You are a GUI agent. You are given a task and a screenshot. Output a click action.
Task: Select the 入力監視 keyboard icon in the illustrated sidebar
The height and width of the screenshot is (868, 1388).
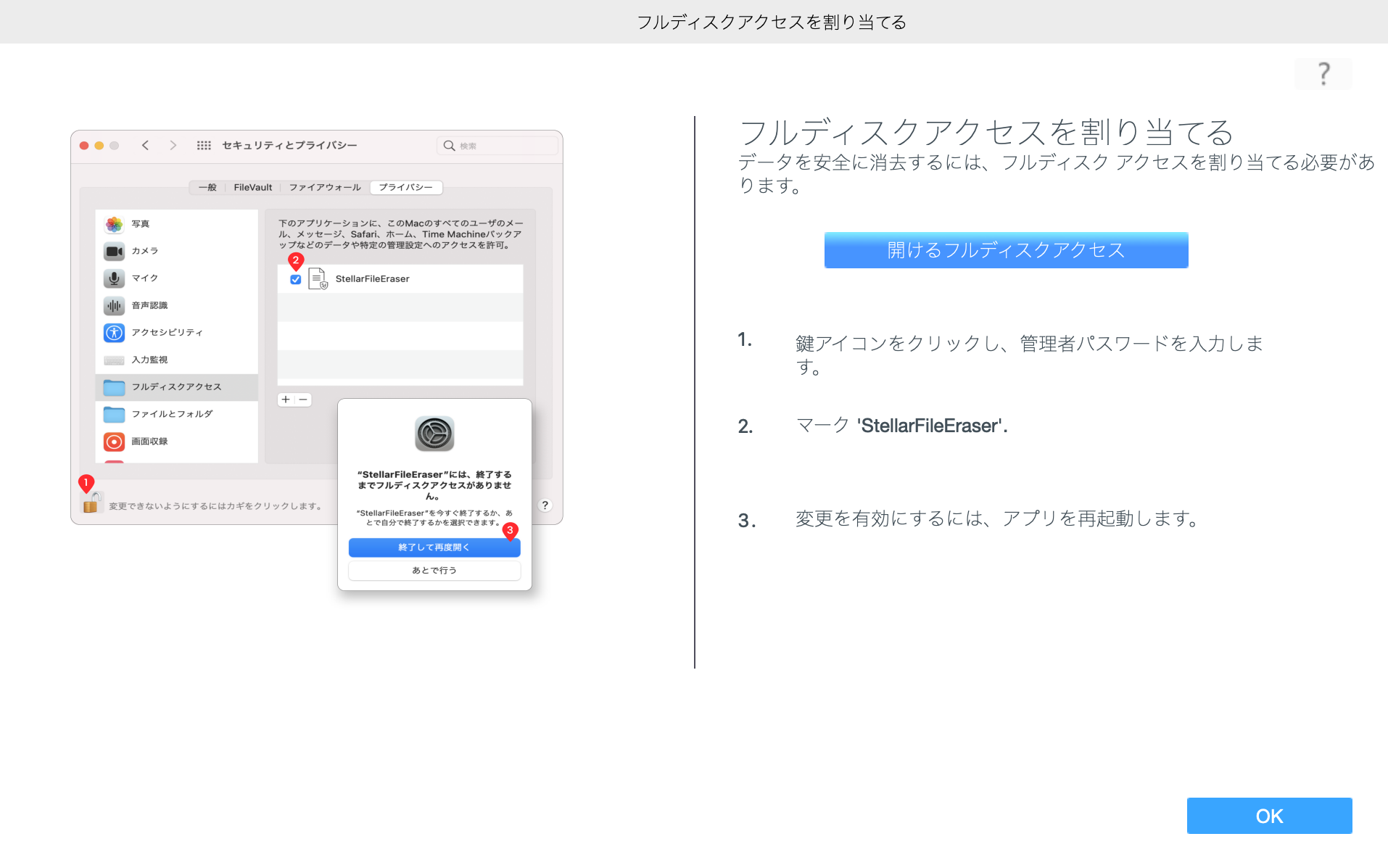(x=114, y=360)
